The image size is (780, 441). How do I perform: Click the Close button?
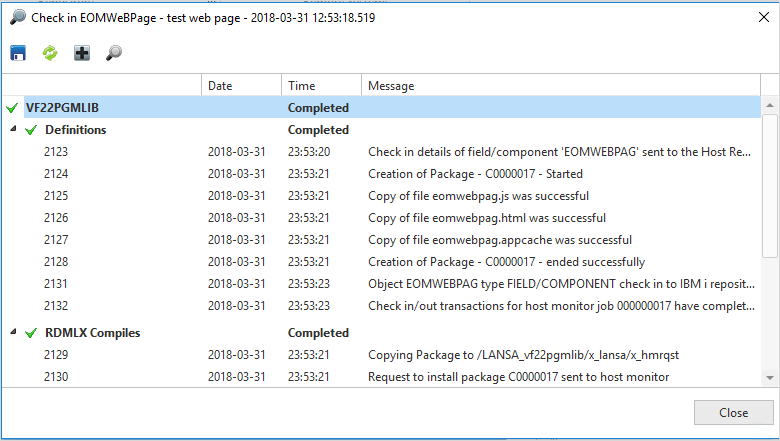734,413
